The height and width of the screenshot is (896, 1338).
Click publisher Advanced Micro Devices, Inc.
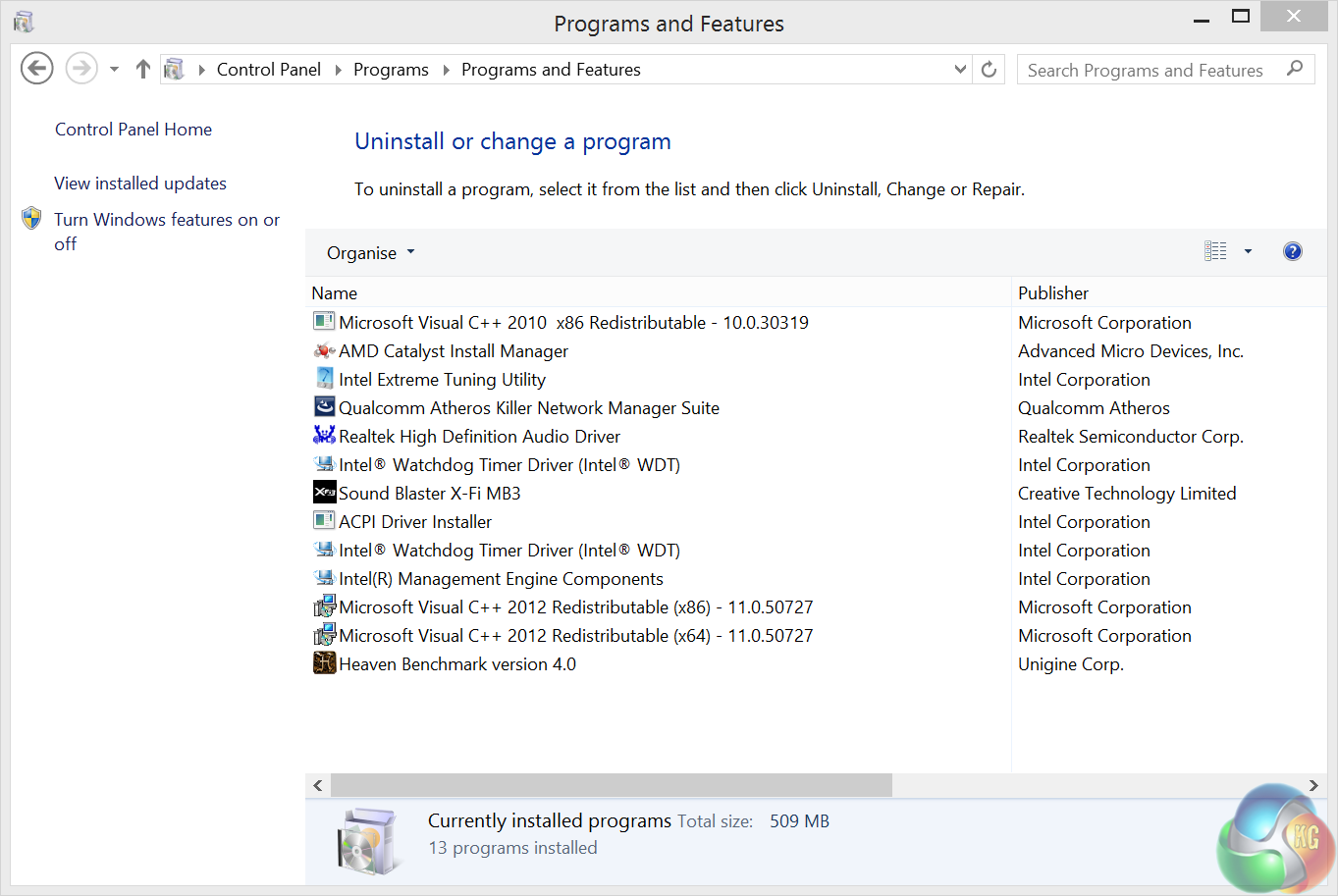1131,351
